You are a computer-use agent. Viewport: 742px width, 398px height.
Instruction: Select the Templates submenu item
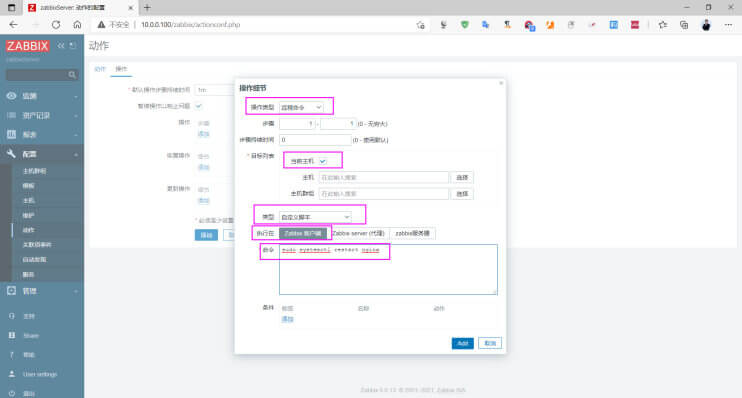pyautogui.click(x=28, y=186)
